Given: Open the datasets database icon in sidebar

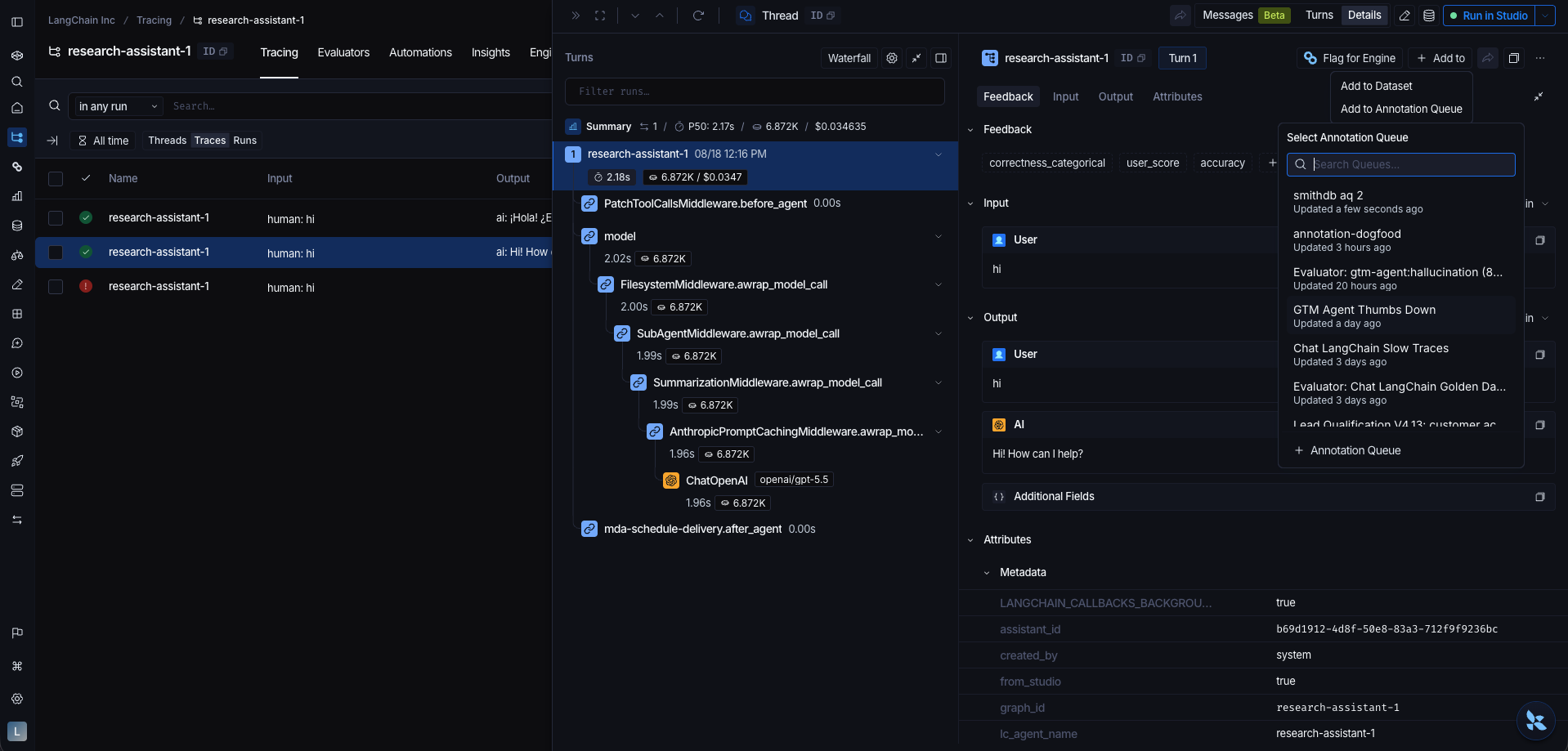Looking at the screenshot, I should point(17,226).
